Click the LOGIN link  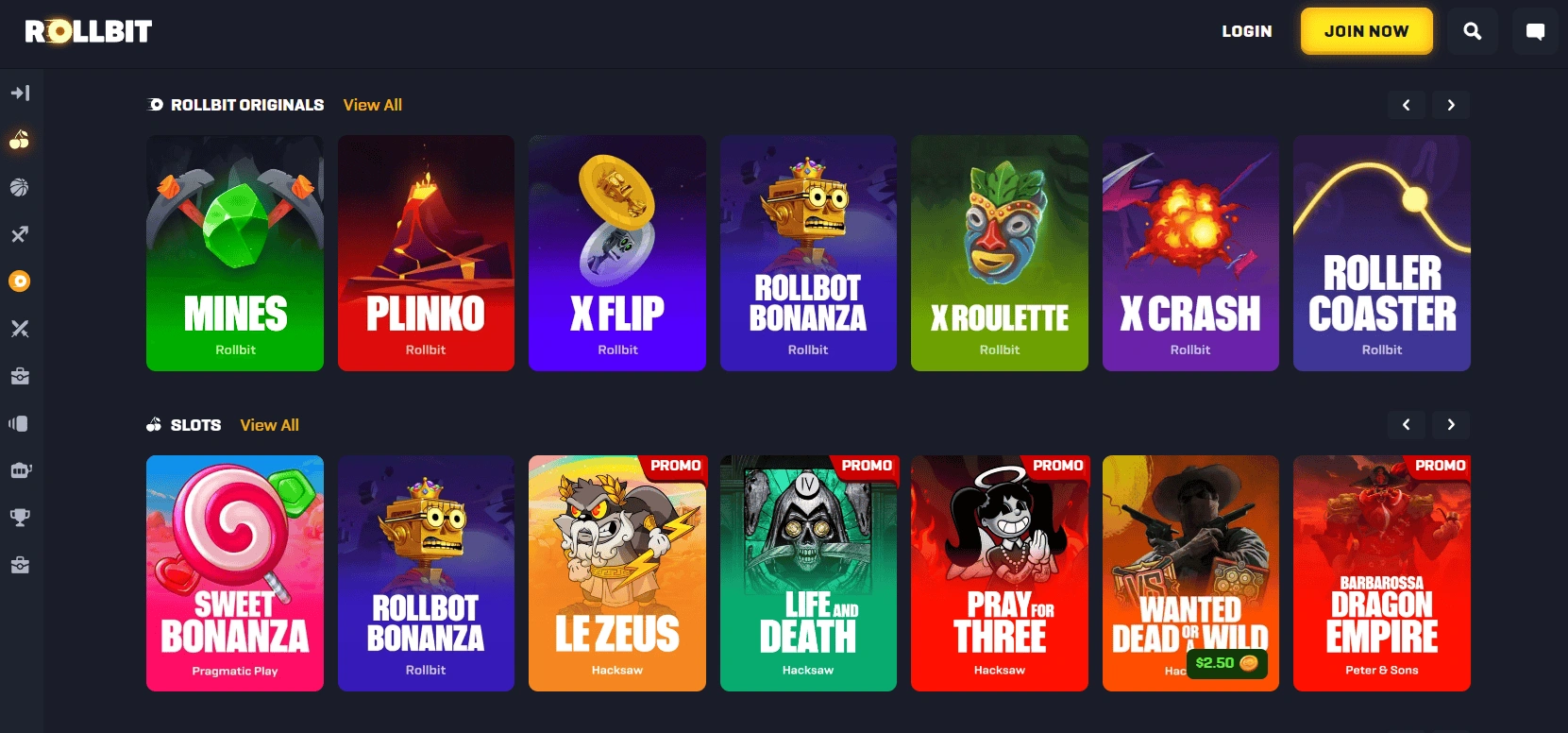coord(1247,31)
